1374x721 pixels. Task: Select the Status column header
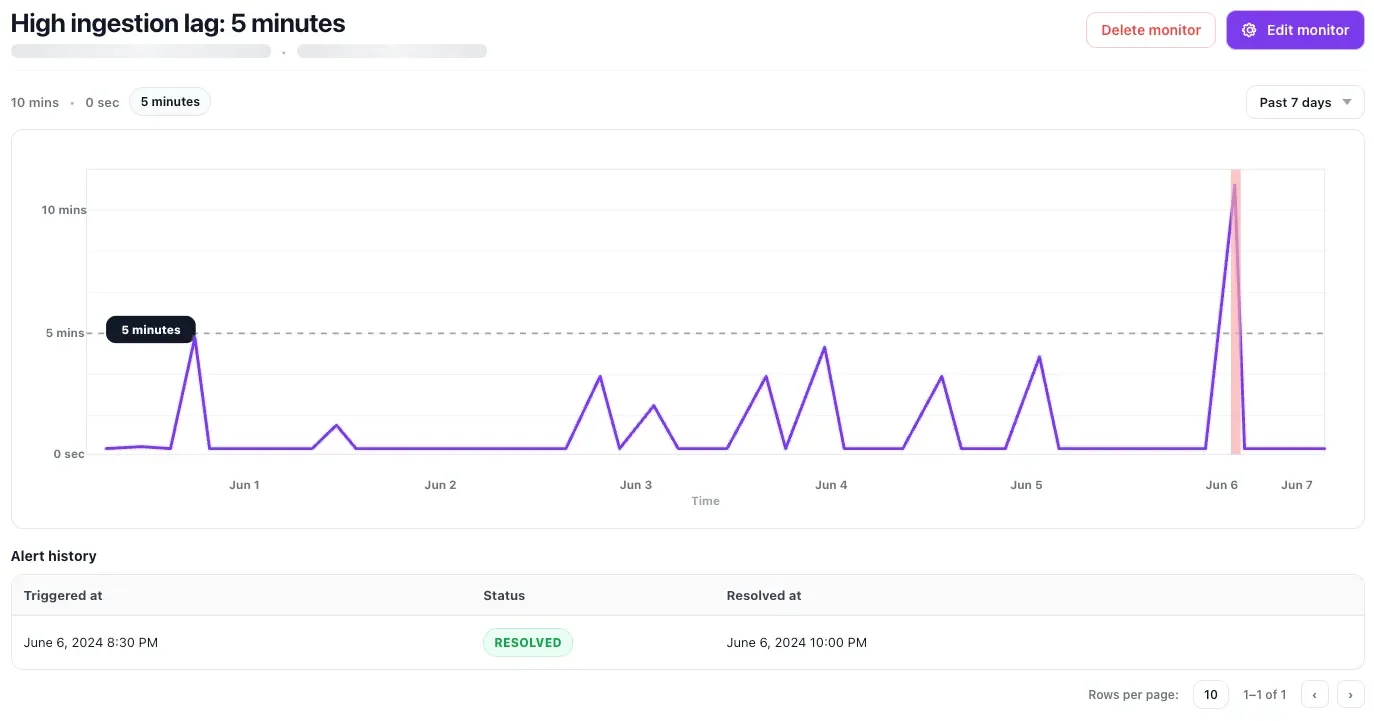point(504,595)
